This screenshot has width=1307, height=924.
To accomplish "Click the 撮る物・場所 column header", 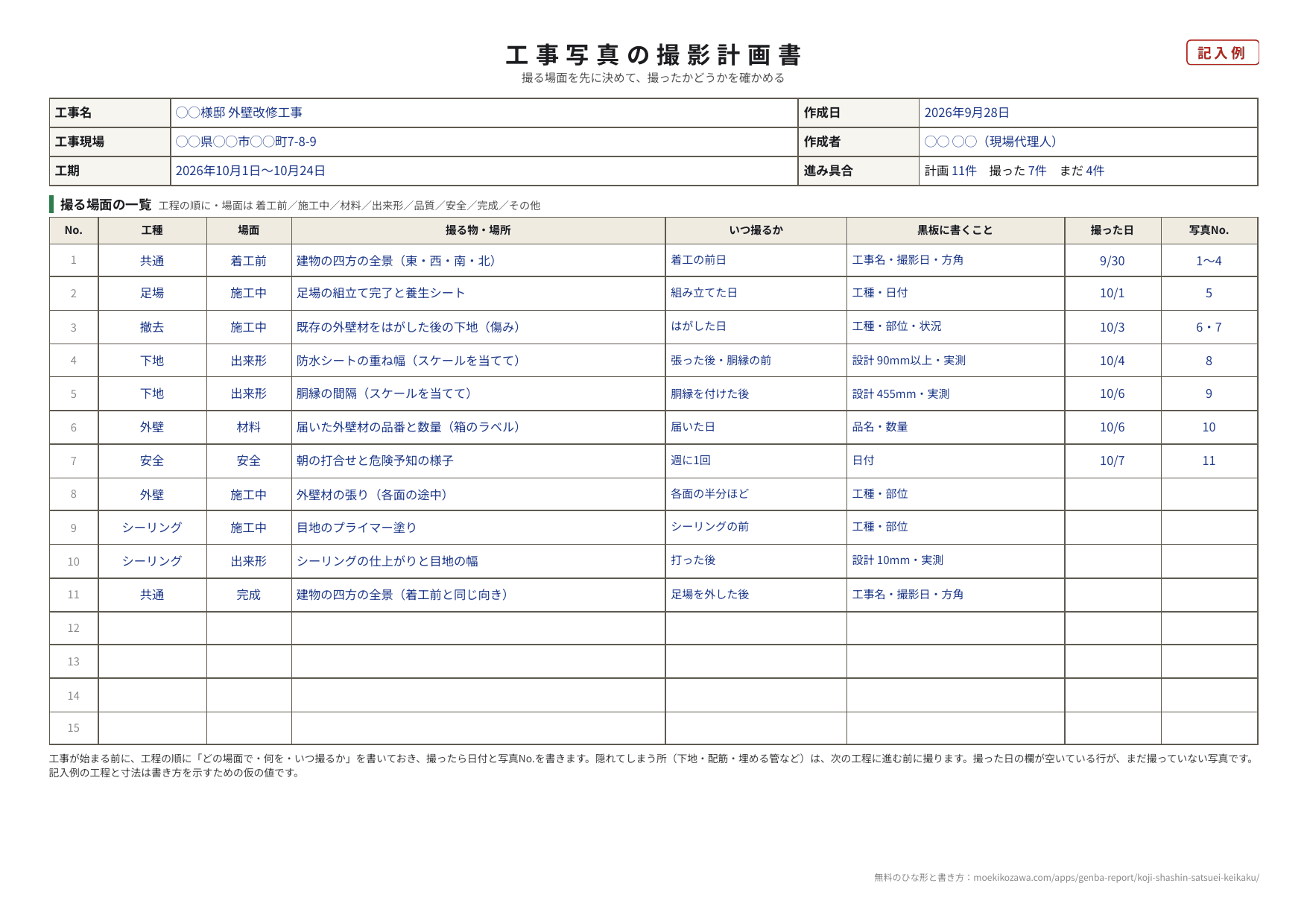I will 478,230.
